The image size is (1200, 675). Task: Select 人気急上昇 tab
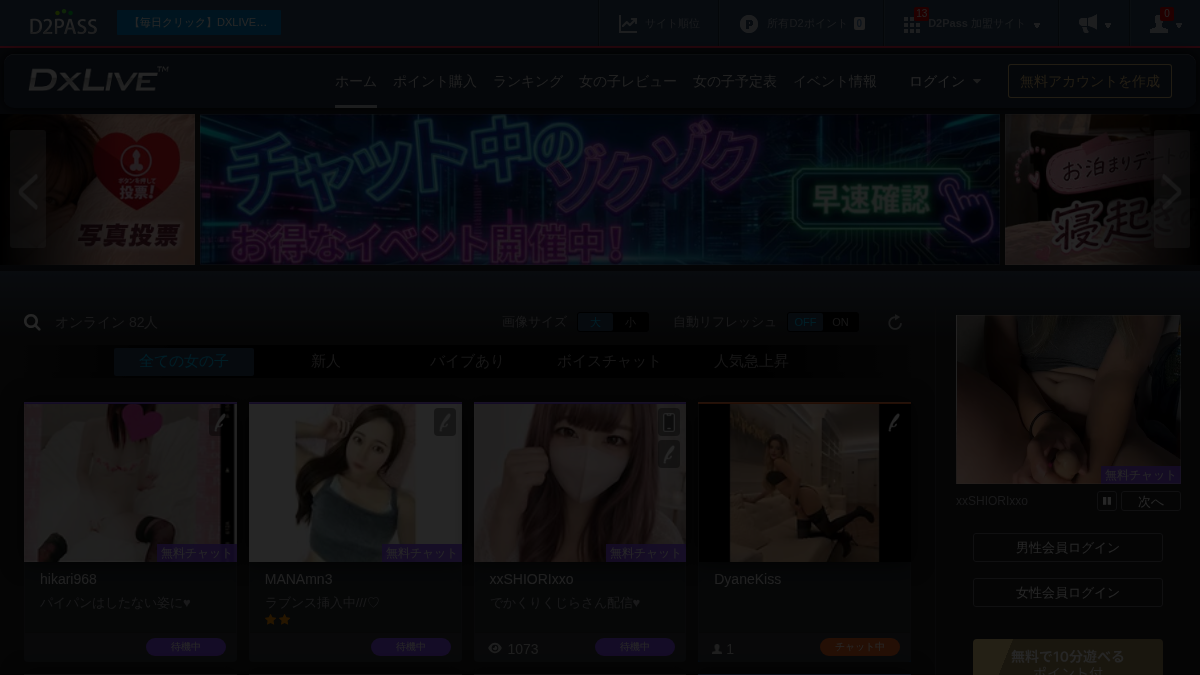751,361
